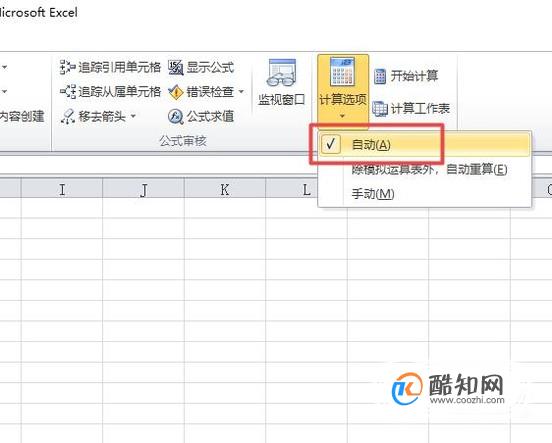
Task: Click the Calculate Sheet (计算工作表) icon
Action: [380, 108]
